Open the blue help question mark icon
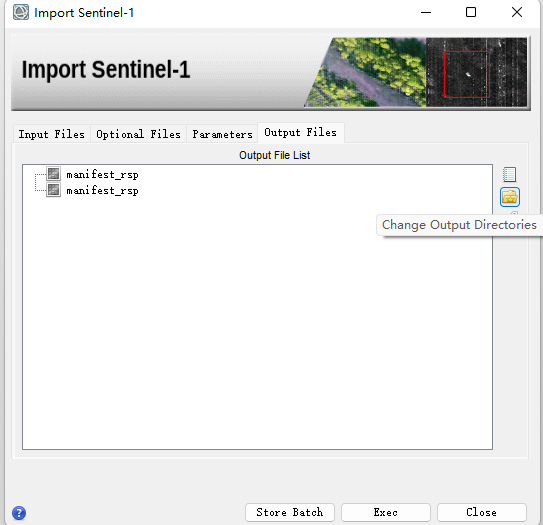This screenshot has width=543, height=525. 19,513
